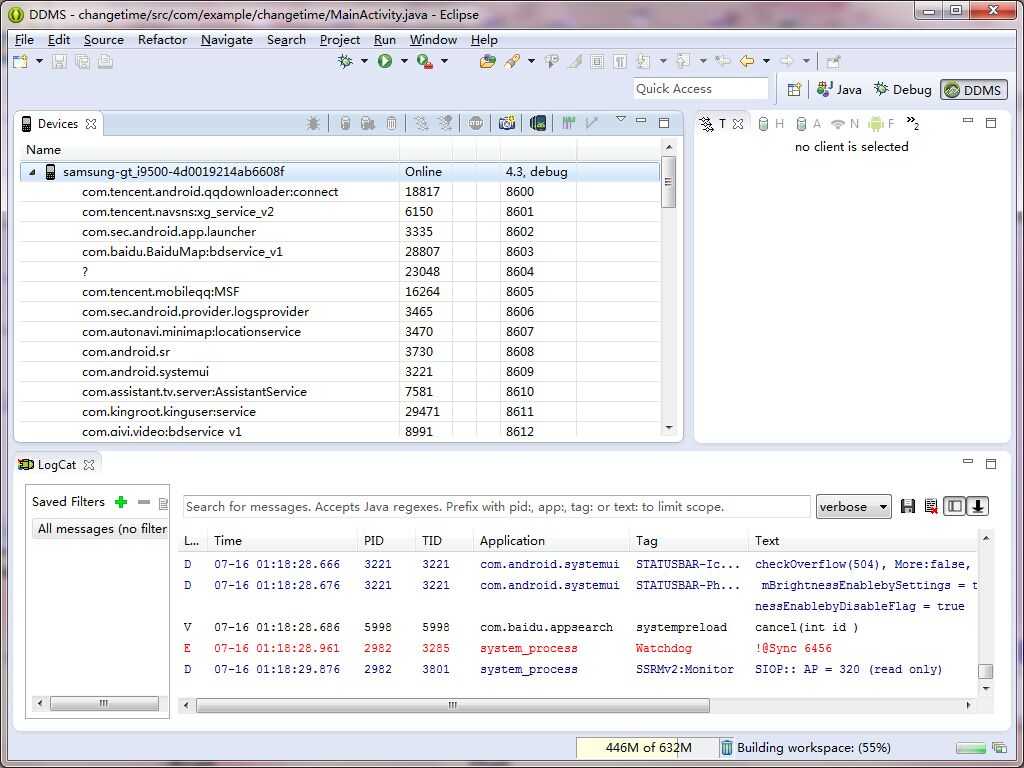Click the DDMS perspective button
The height and width of the screenshot is (768, 1024).
974,89
